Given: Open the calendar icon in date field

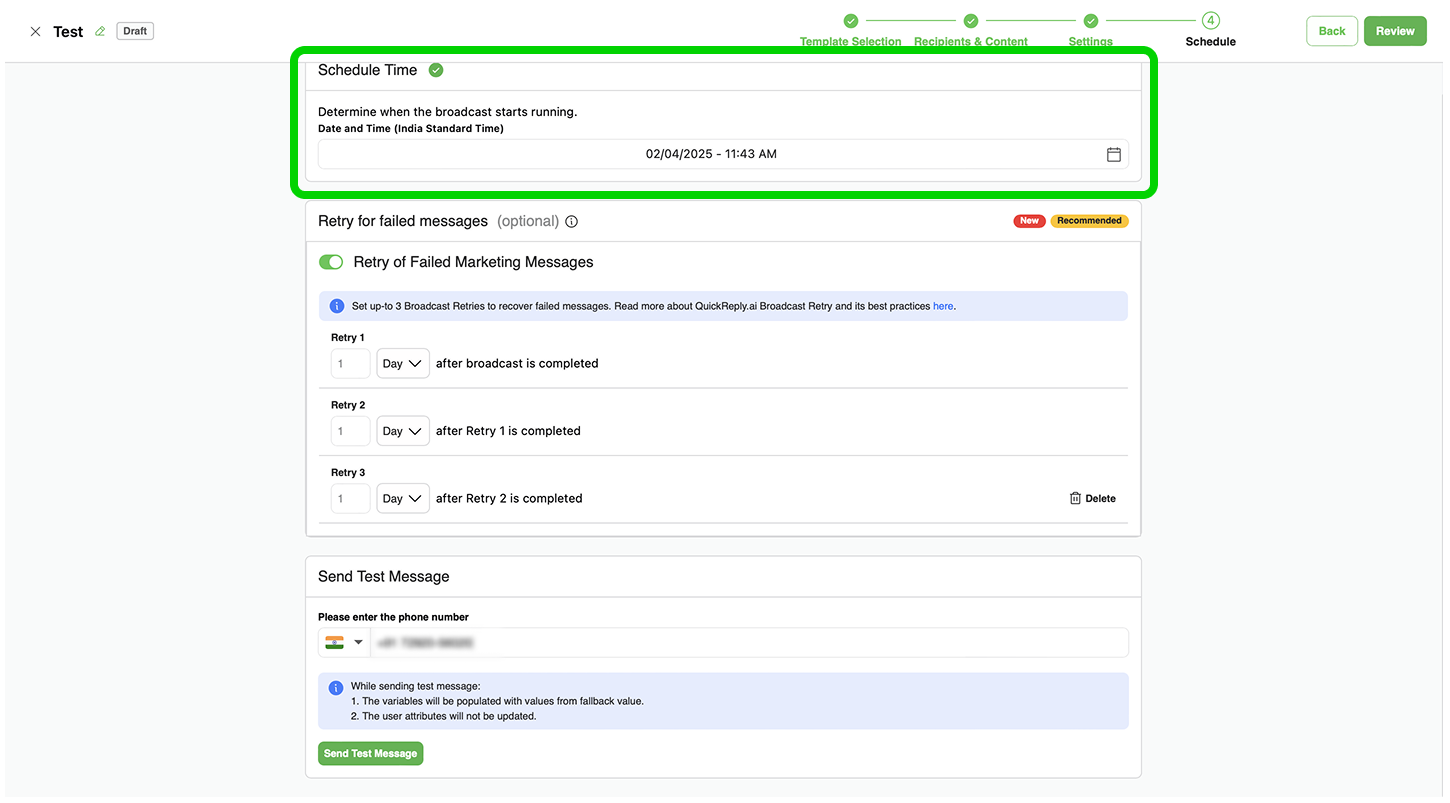Looking at the screenshot, I should coord(1113,154).
